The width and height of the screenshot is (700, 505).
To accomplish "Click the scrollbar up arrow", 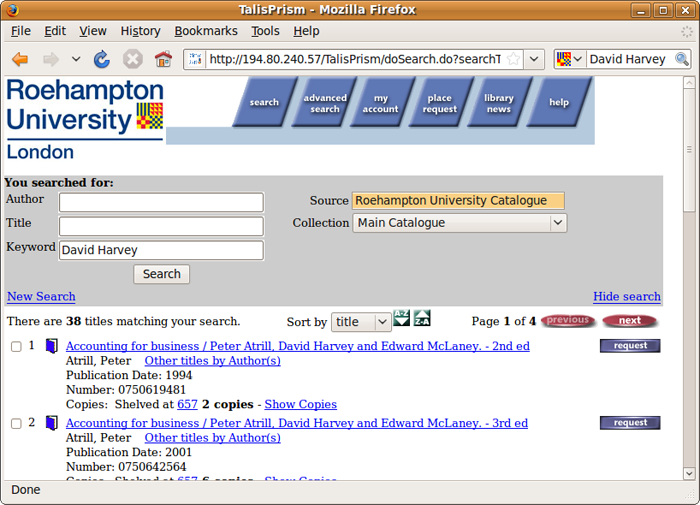I will [689, 83].
